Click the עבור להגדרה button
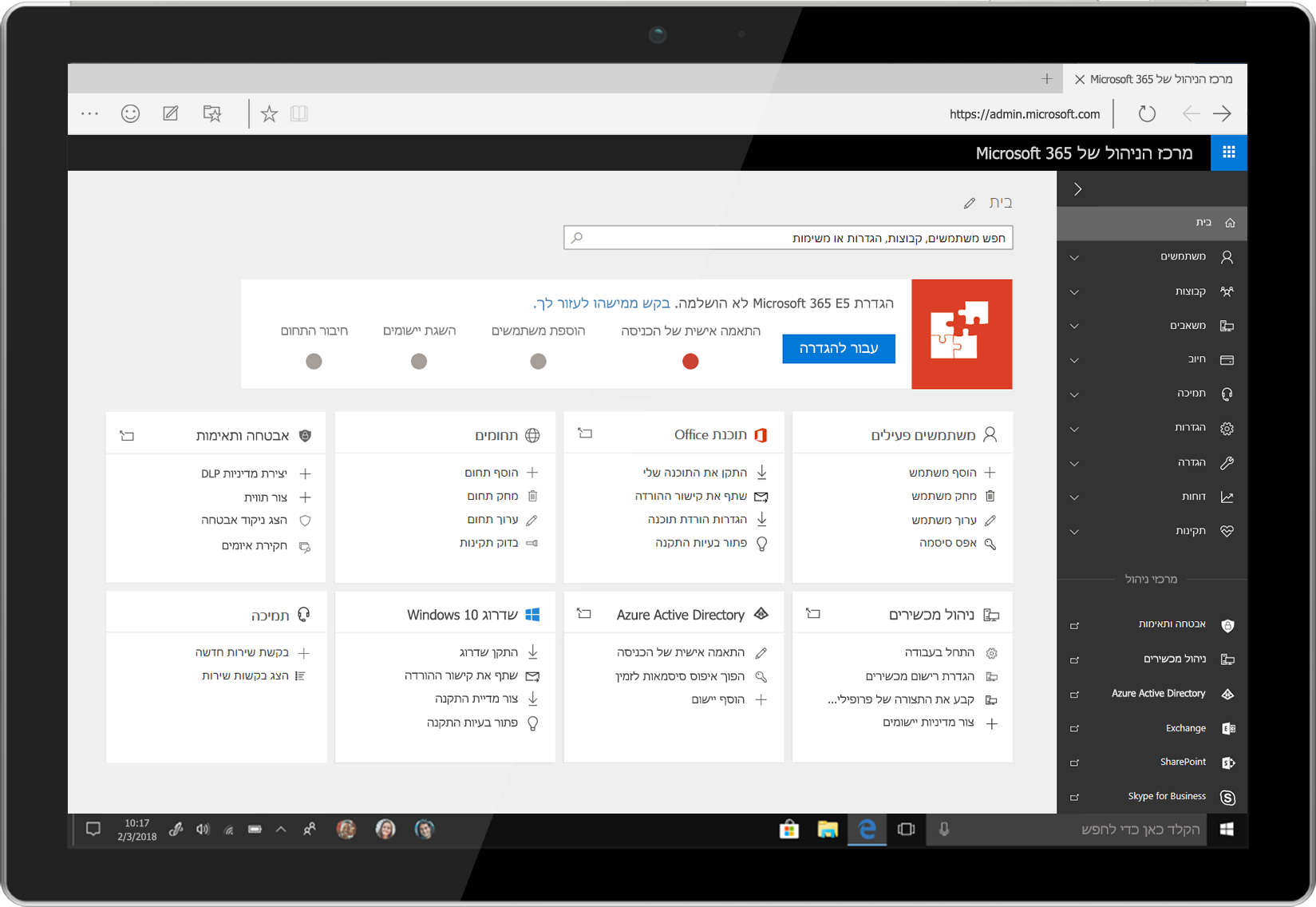 click(839, 348)
